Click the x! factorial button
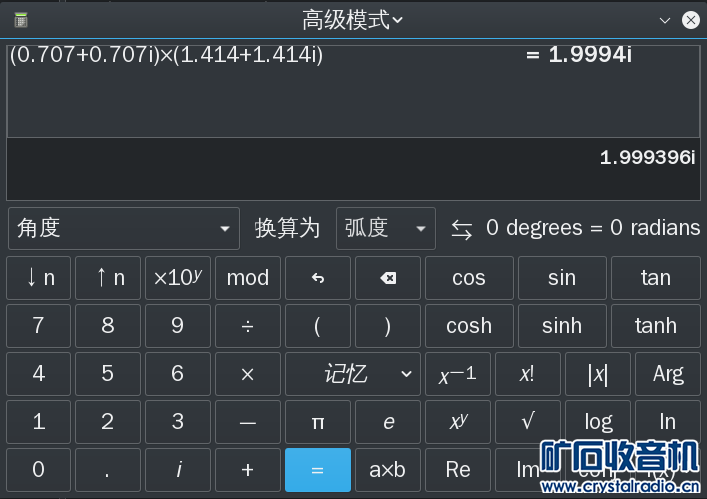This screenshot has width=707, height=499. click(528, 374)
